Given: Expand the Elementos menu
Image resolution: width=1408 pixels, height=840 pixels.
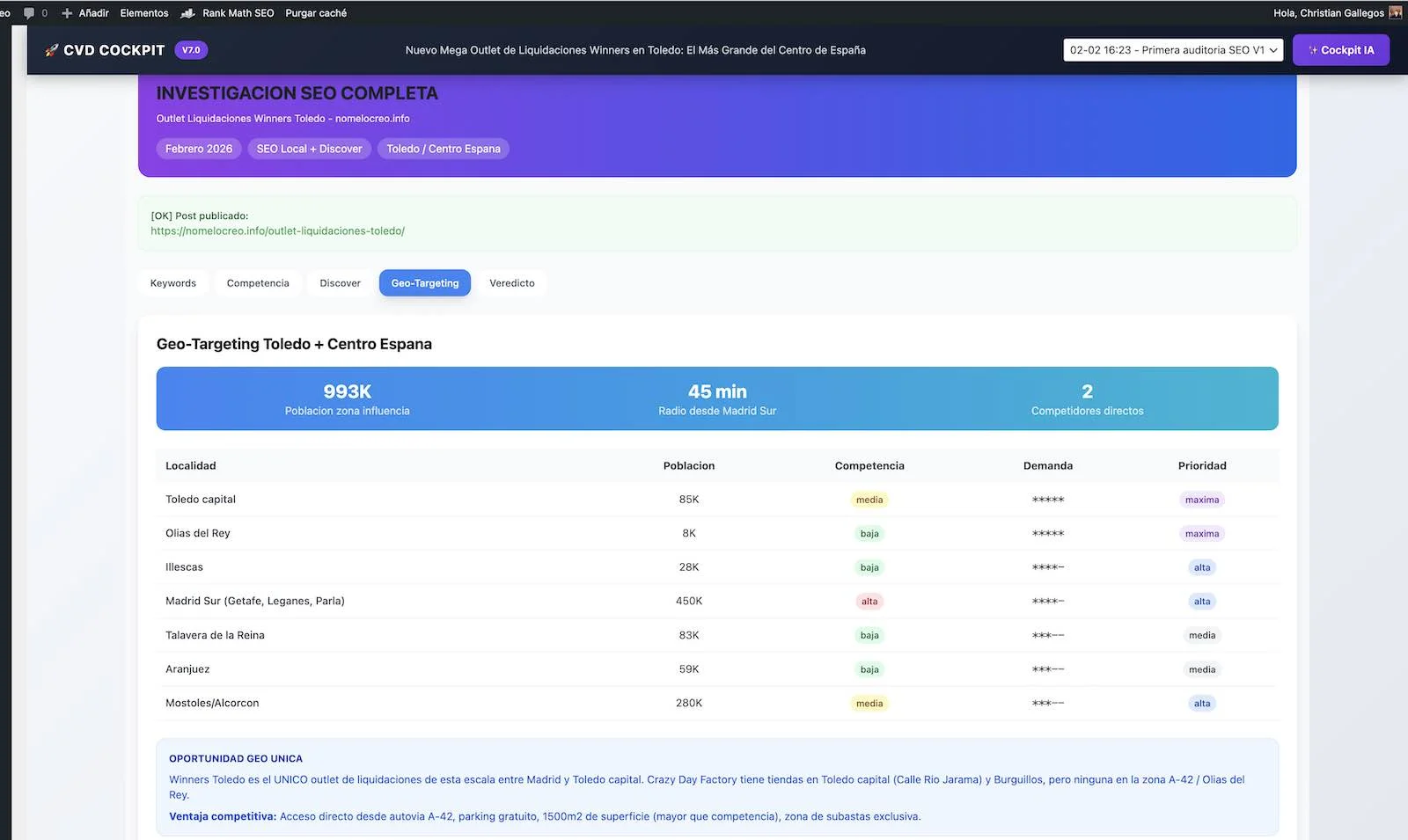Looking at the screenshot, I should (143, 13).
